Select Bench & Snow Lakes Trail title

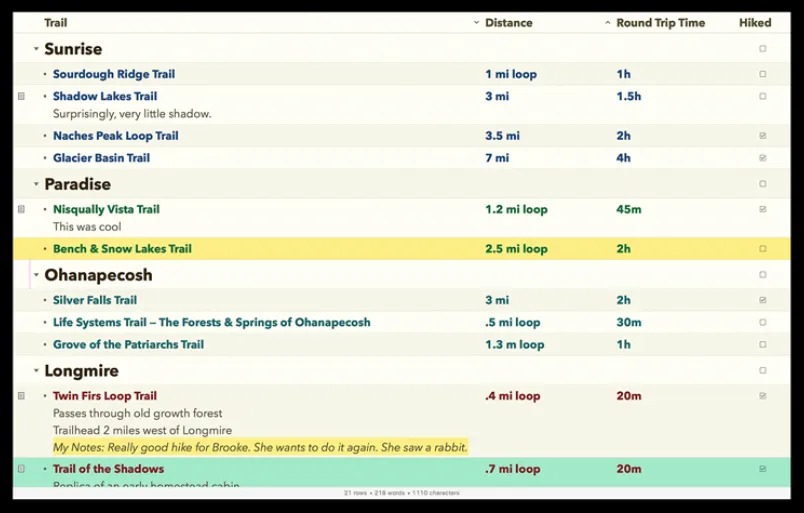[122, 248]
